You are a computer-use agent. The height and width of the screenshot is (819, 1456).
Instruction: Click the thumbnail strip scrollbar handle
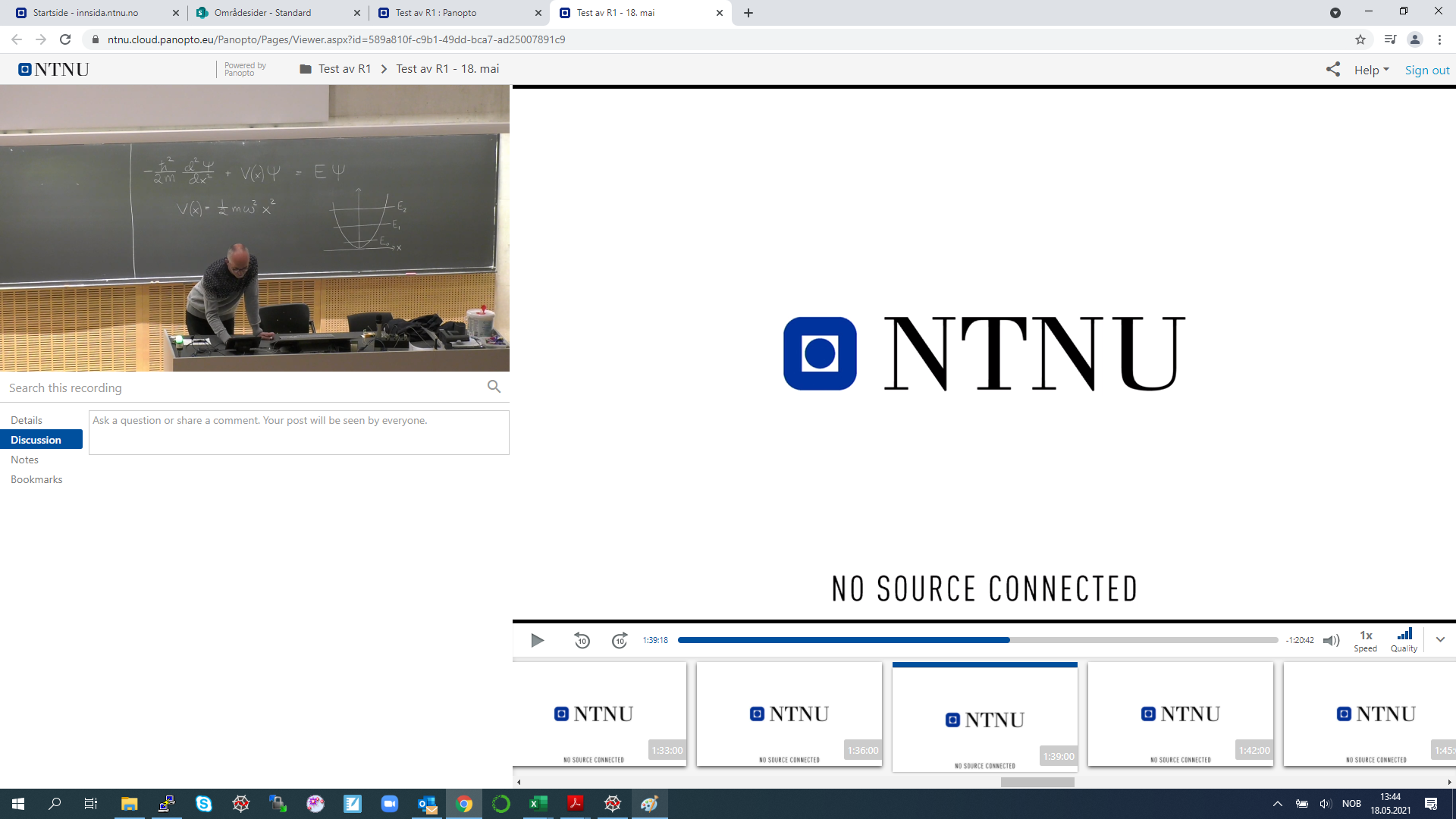pyautogui.click(x=1037, y=782)
